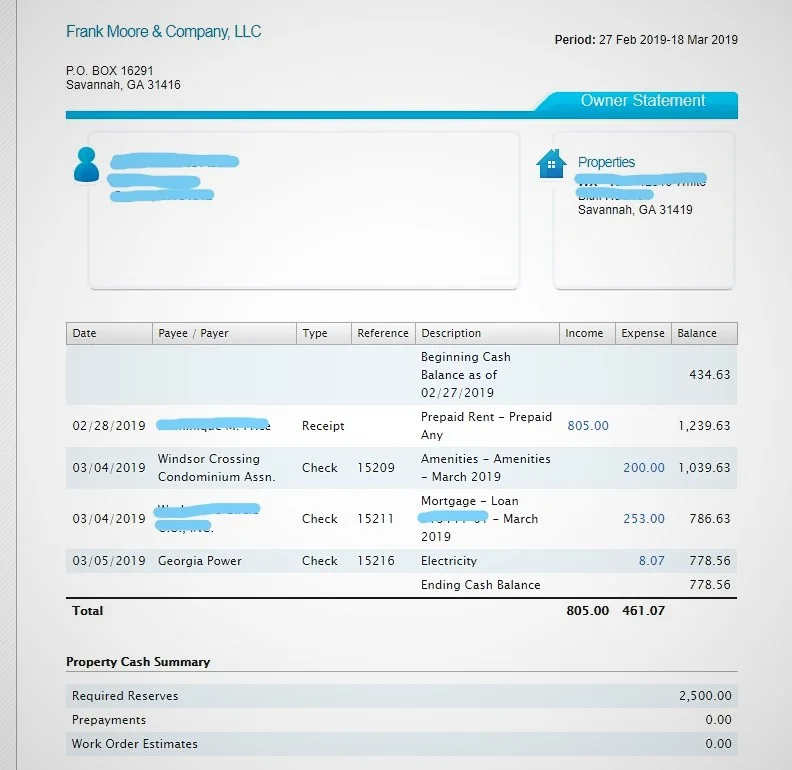Click the Beginning Cash Balance description
The image size is (792, 770).
click(466, 375)
